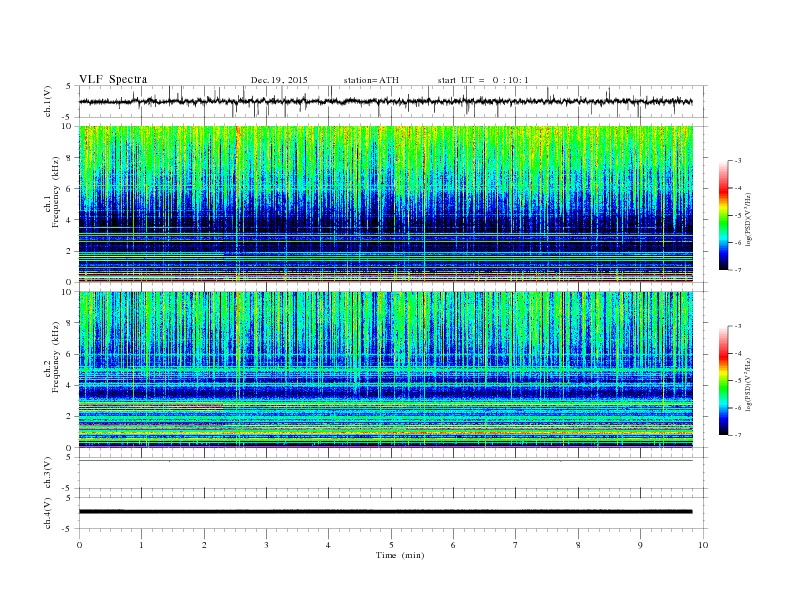Image resolution: width=792 pixels, height=612 pixels.
Task: Click the date "Dec. 19, 2015"
Action: pyautogui.click(x=279, y=80)
